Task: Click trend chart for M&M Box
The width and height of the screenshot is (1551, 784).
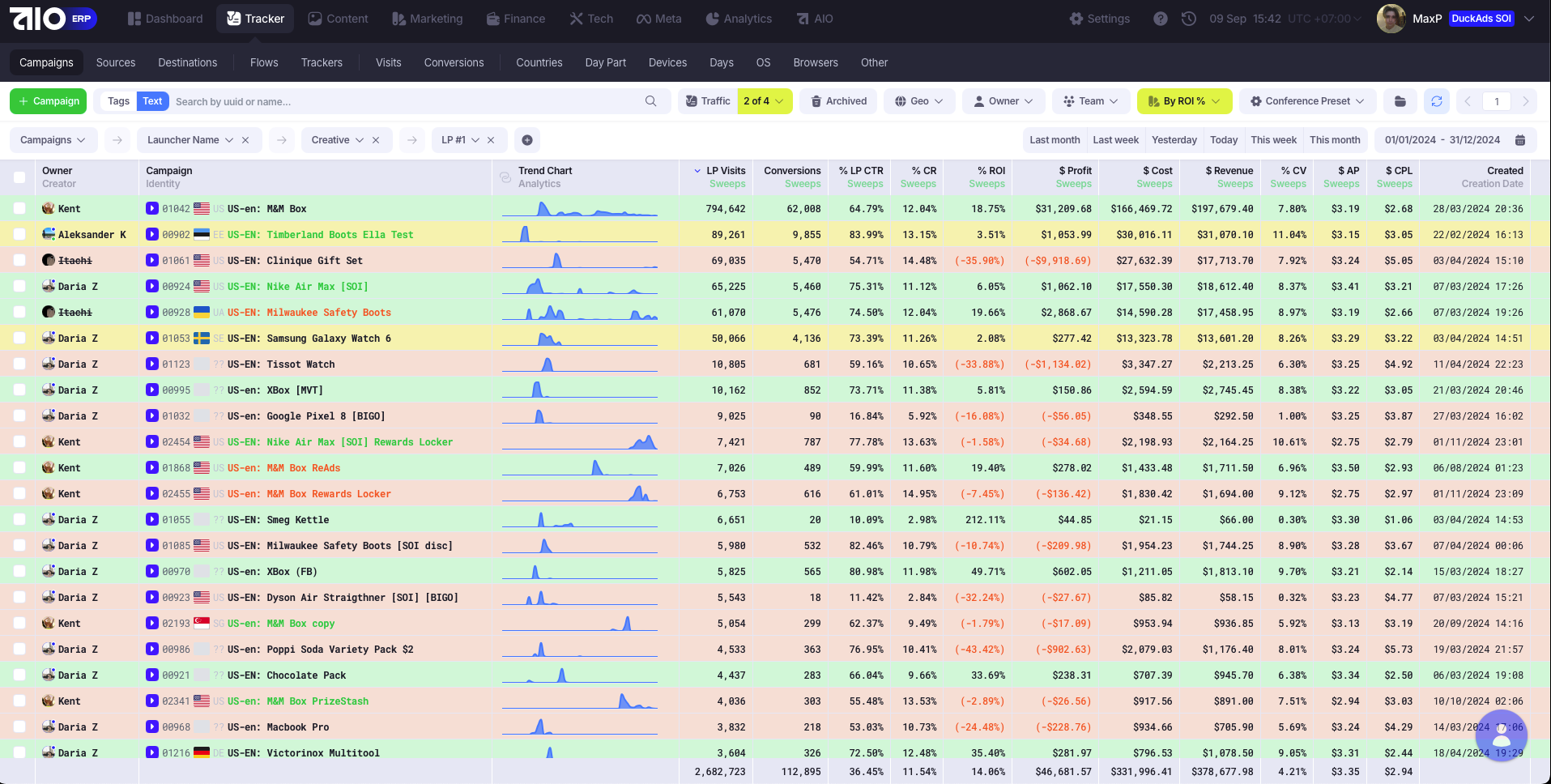Action: [x=580, y=208]
